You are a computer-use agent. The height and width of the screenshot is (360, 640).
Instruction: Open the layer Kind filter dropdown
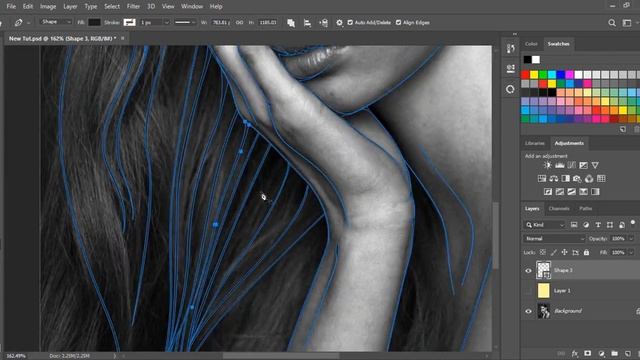pyautogui.click(x=545, y=225)
